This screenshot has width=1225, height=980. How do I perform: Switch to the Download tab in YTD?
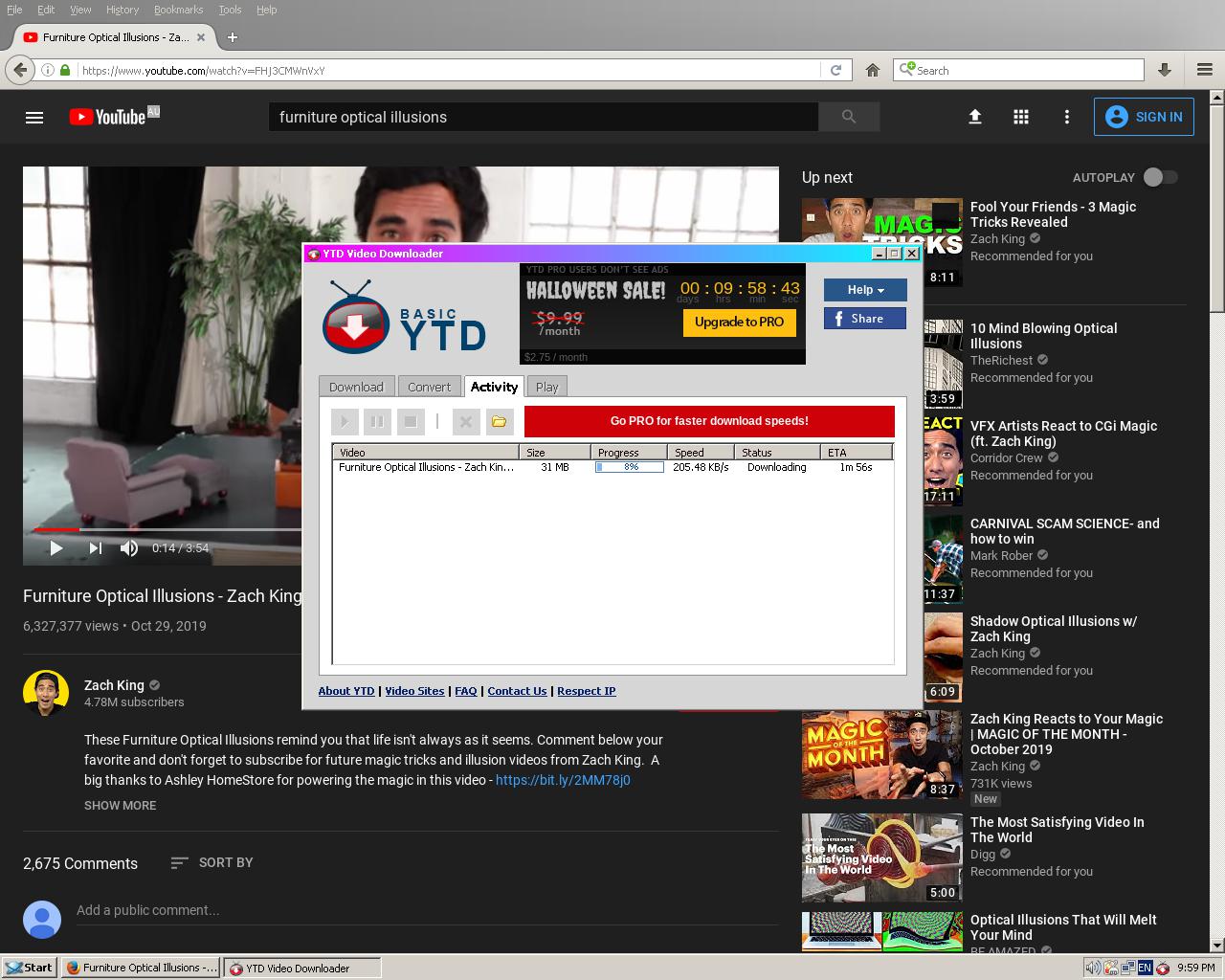point(356,387)
